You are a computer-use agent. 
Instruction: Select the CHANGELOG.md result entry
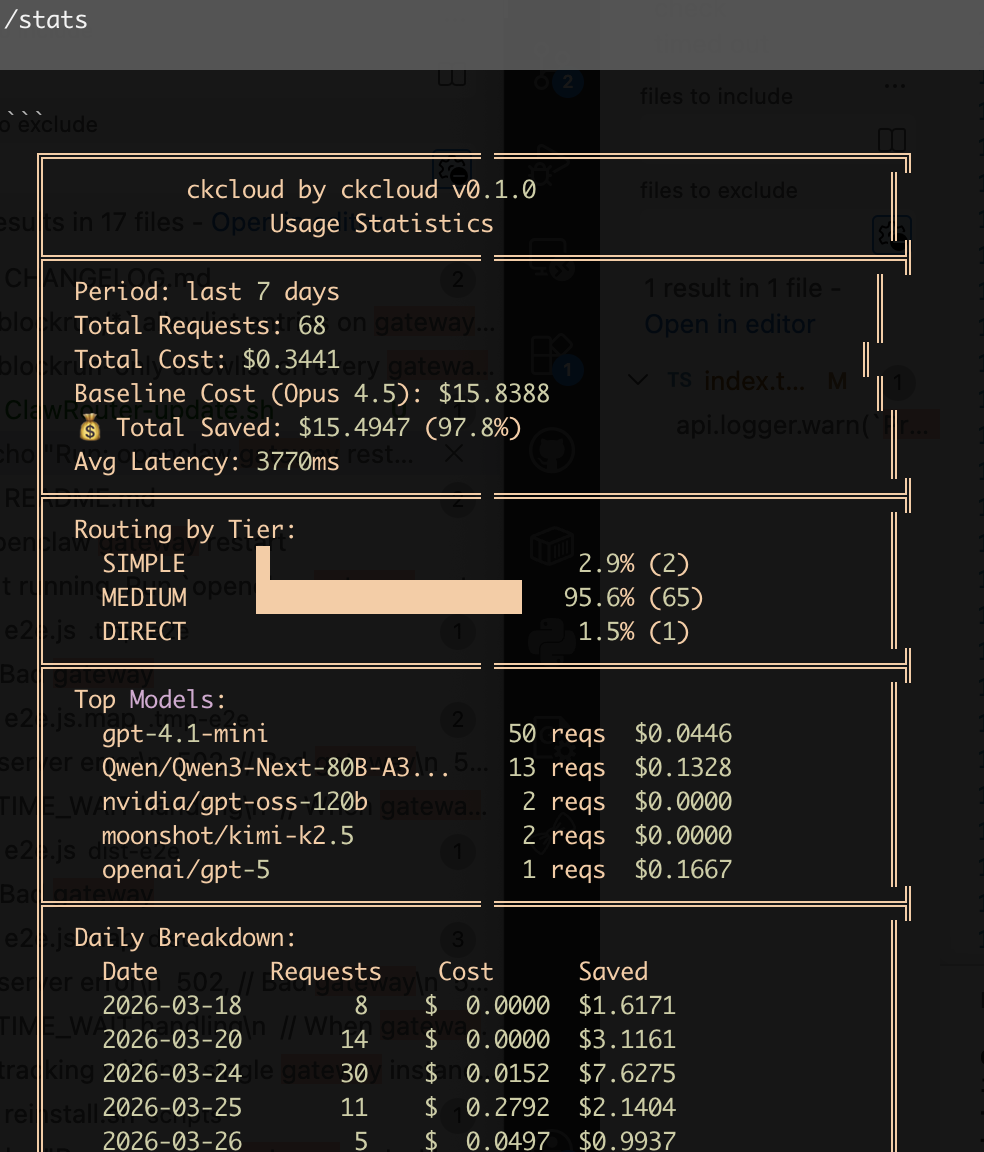pyautogui.click(x=108, y=278)
